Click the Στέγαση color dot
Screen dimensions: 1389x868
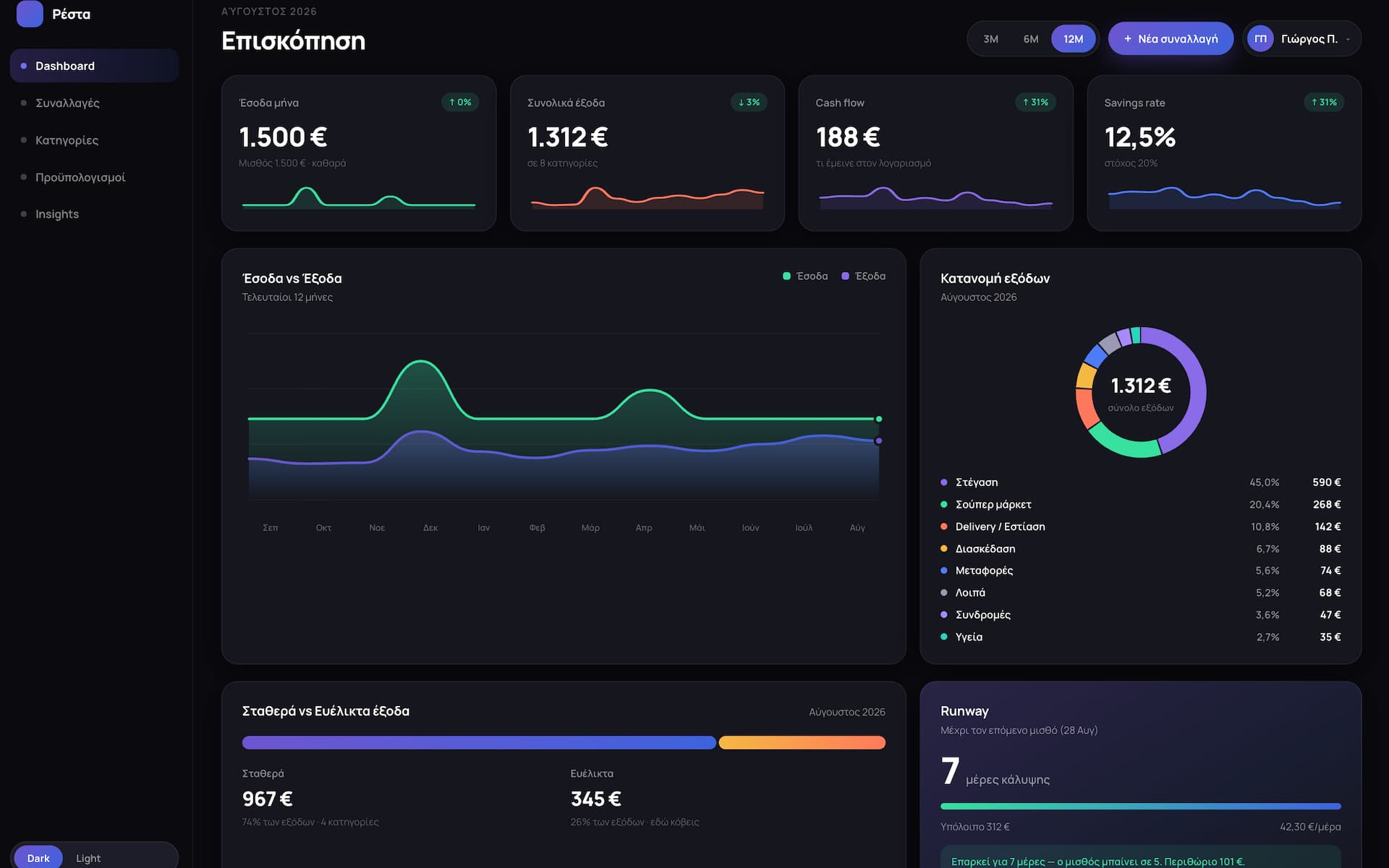(944, 482)
